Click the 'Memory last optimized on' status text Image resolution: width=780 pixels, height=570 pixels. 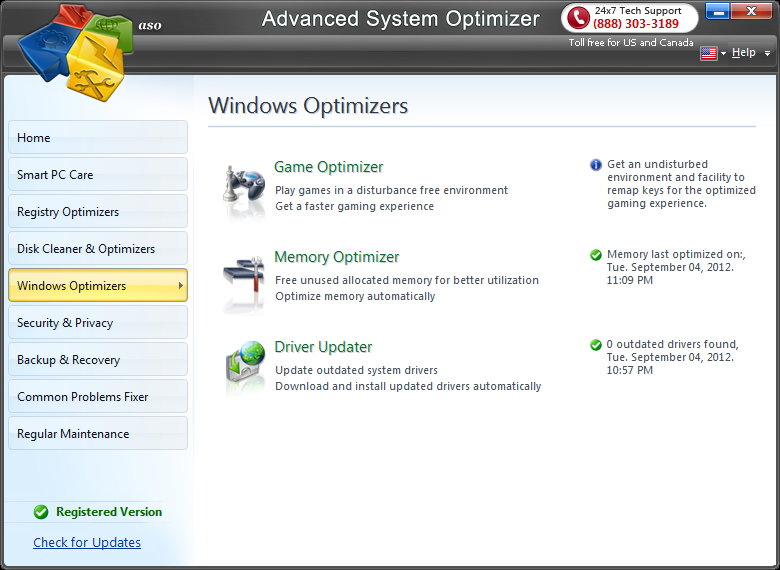pyautogui.click(x=676, y=267)
